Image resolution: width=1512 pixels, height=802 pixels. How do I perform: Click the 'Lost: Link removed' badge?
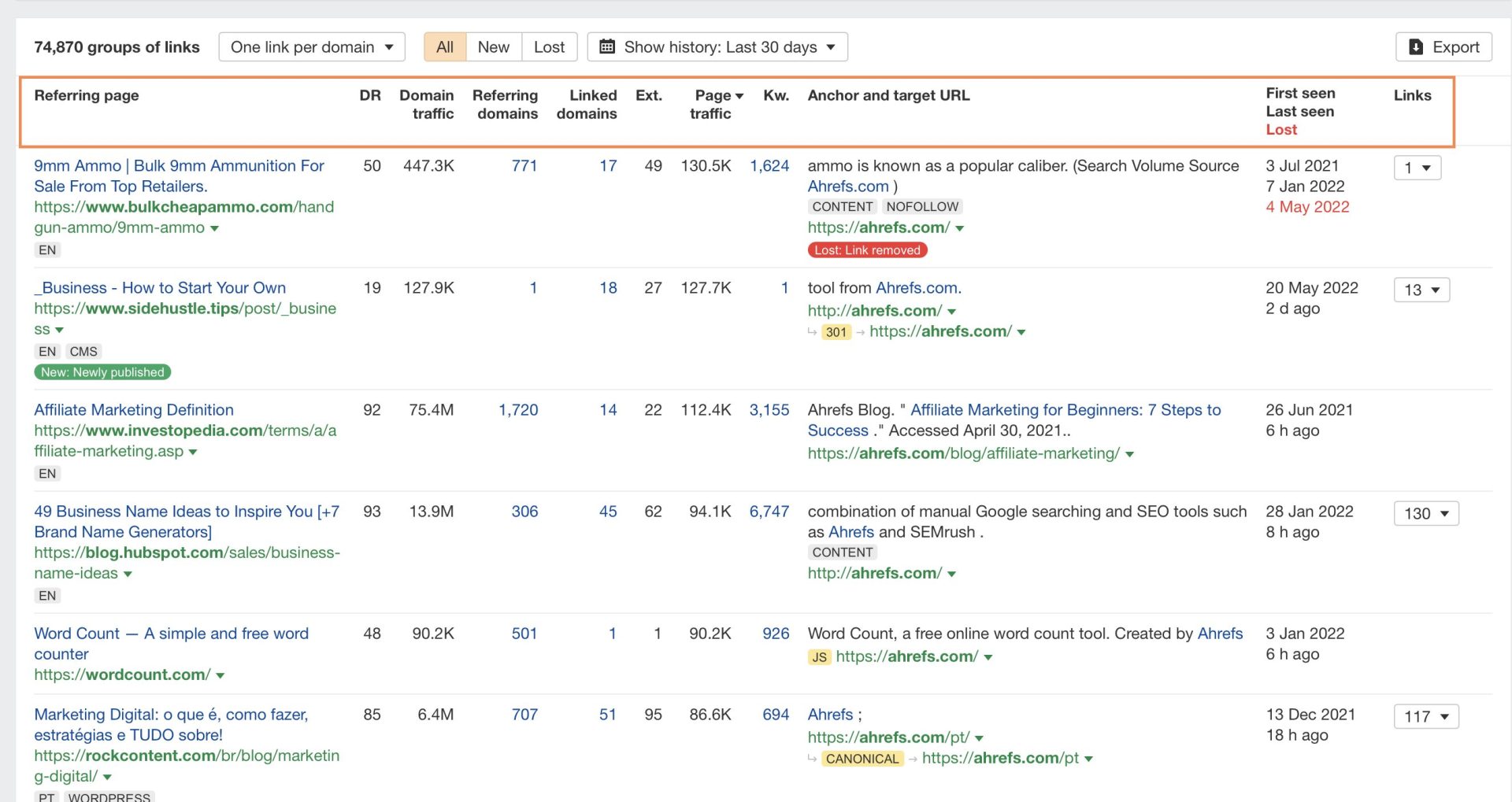(x=867, y=250)
